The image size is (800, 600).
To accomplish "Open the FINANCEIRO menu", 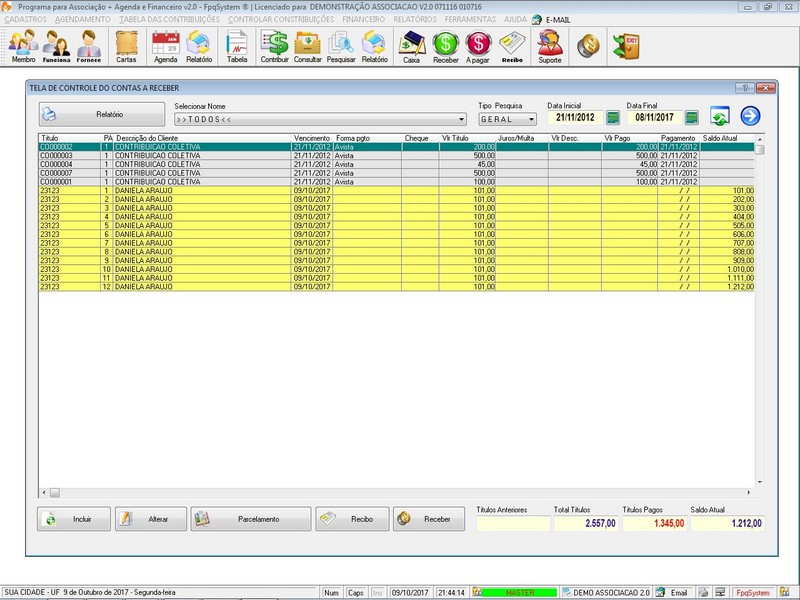I will [363, 19].
